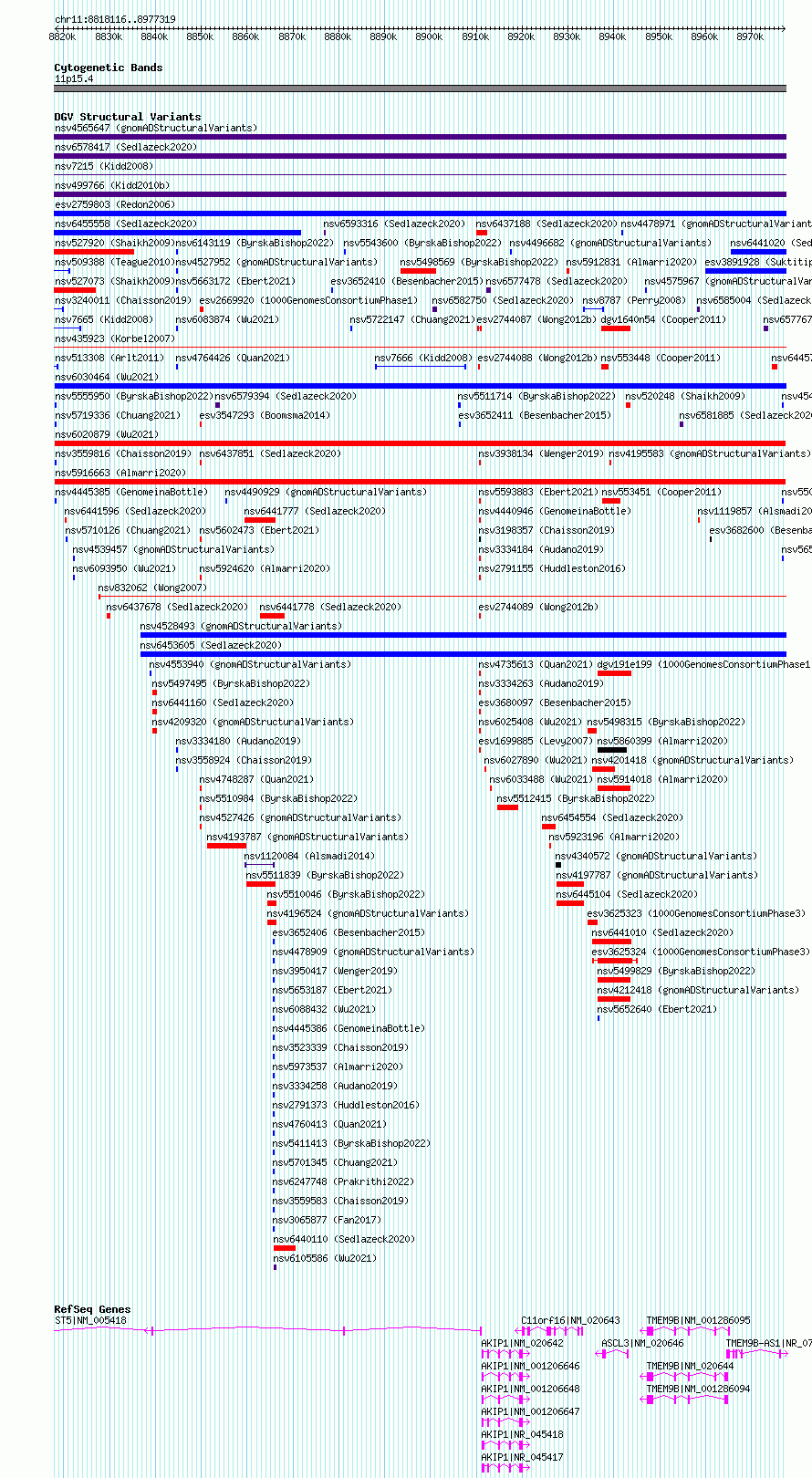Click the nsv1120084 (Alsmadi2014) label
The width and height of the screenshot is (812, 1478).
click(309, 856)
